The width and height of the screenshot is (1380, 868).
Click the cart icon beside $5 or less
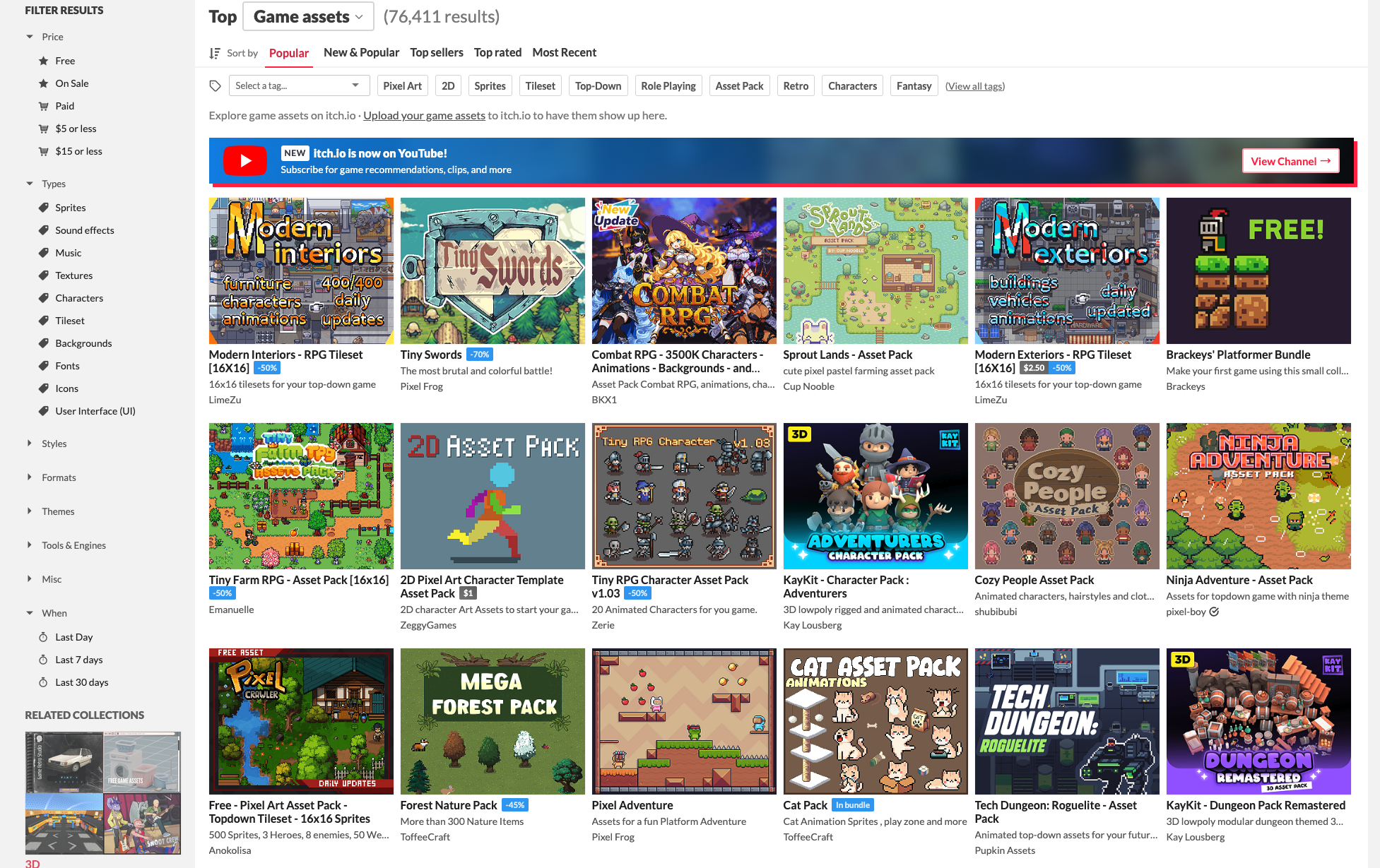pyautogui.click(x=44, y=129)
